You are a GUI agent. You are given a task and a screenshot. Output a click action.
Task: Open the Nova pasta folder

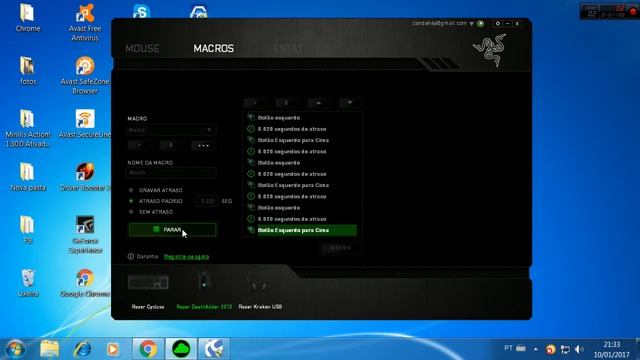click(x=28, y=177)
